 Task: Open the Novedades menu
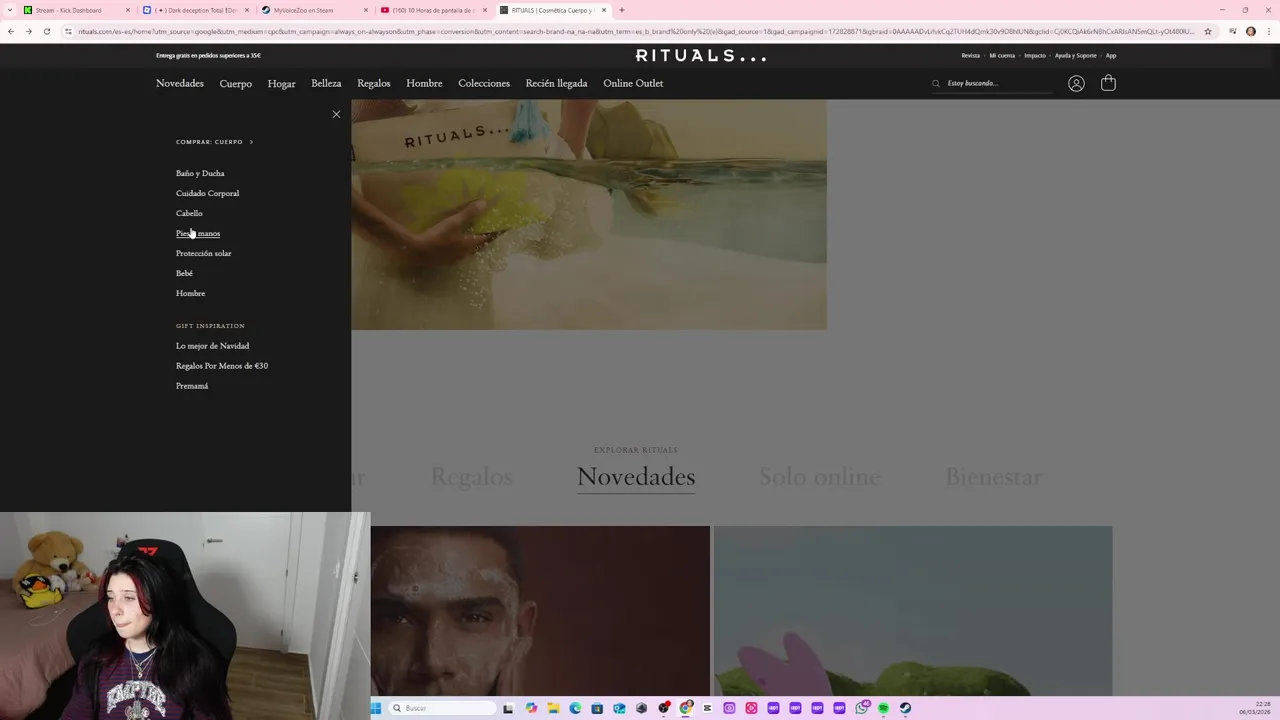180,83
